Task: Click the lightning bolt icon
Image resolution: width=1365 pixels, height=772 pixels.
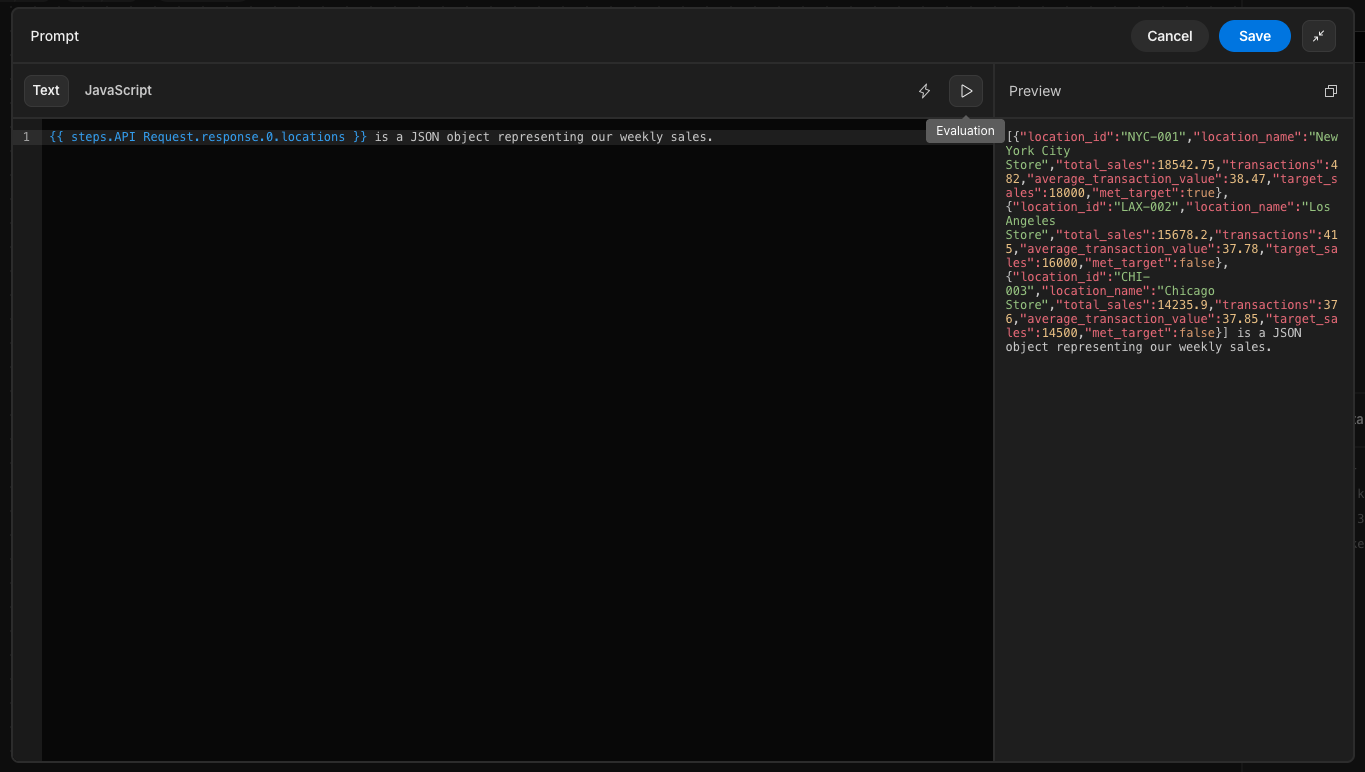Action: [925, 91]
